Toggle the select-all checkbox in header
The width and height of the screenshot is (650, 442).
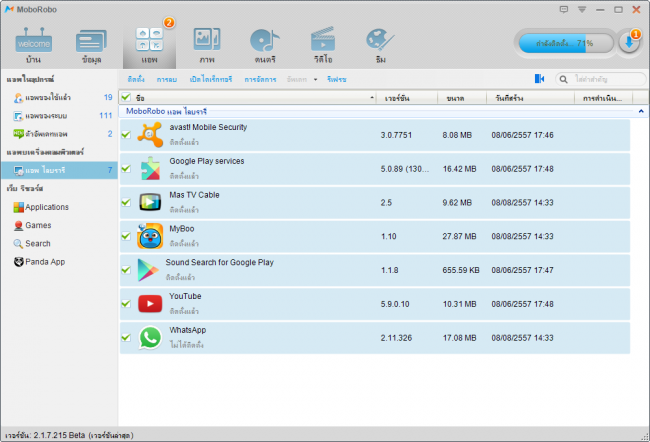(126, 97)
